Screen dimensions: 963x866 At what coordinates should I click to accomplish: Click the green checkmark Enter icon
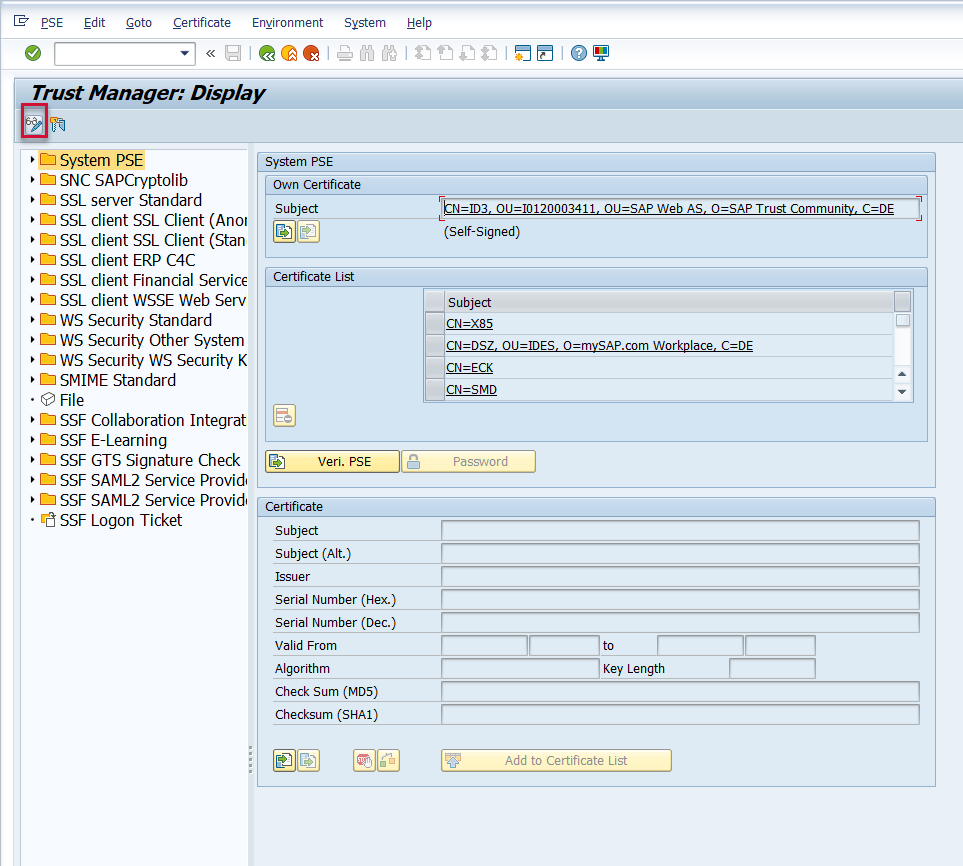pyautogui.click(x=33, y=53)
